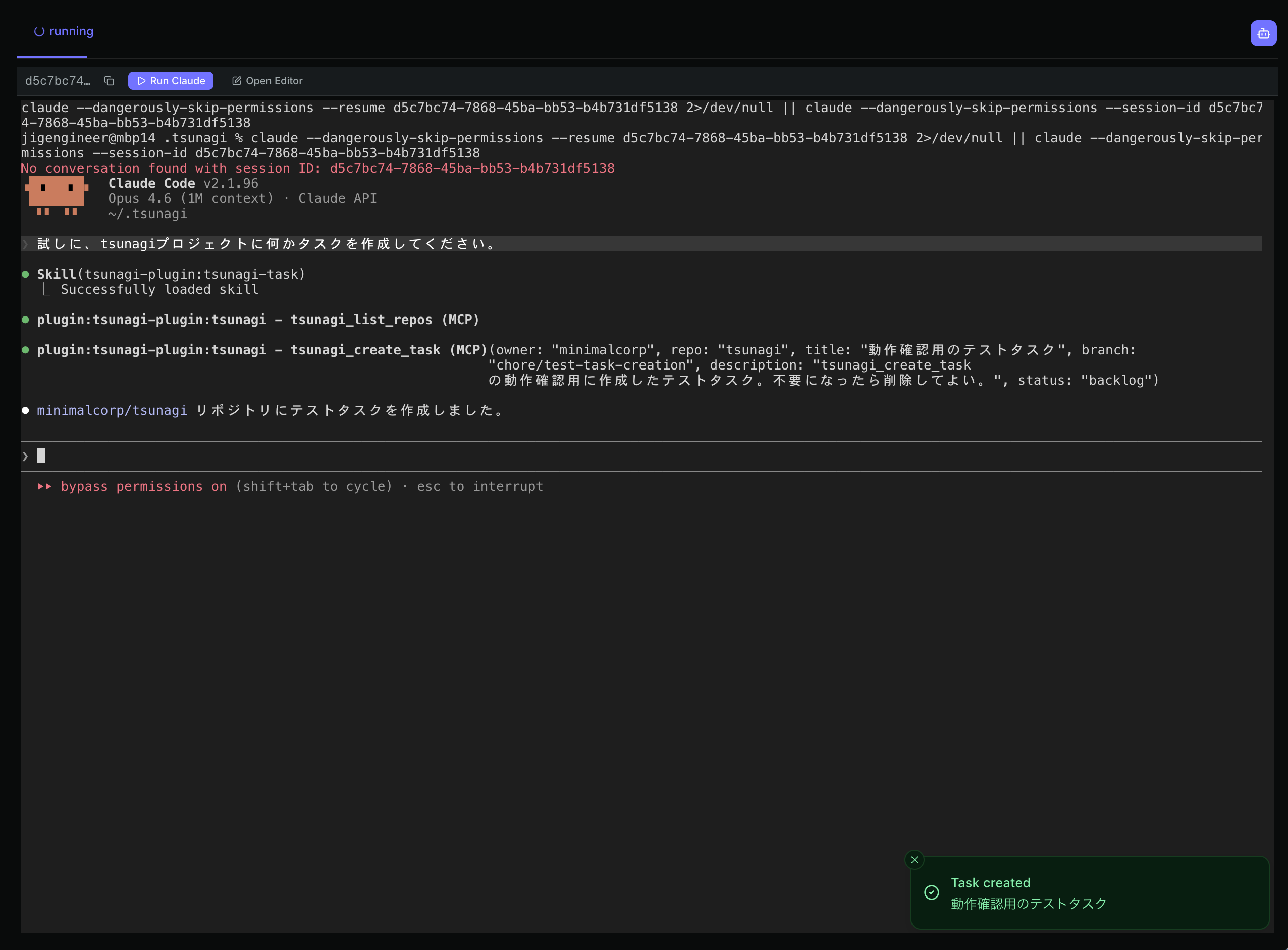Focus the Claude Code prompt input

click(641, 457)
